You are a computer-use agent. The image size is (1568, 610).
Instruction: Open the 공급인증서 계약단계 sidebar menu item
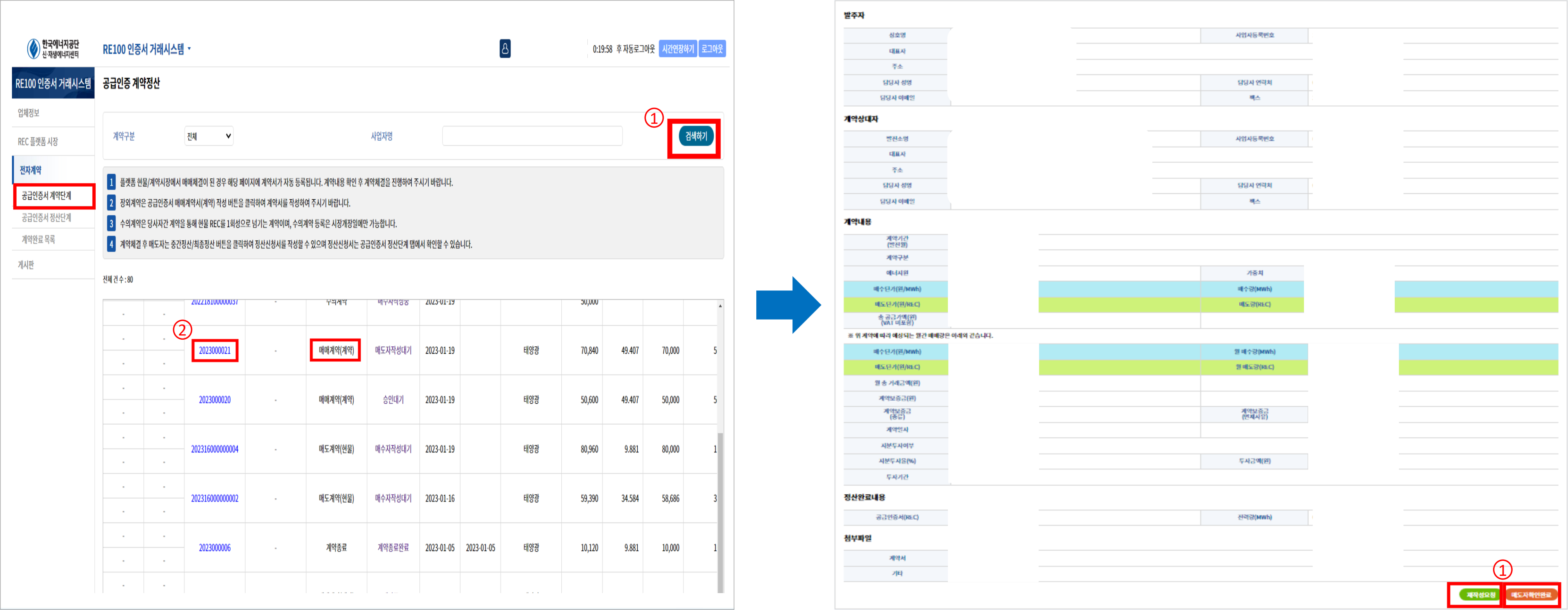click(47, 196)
